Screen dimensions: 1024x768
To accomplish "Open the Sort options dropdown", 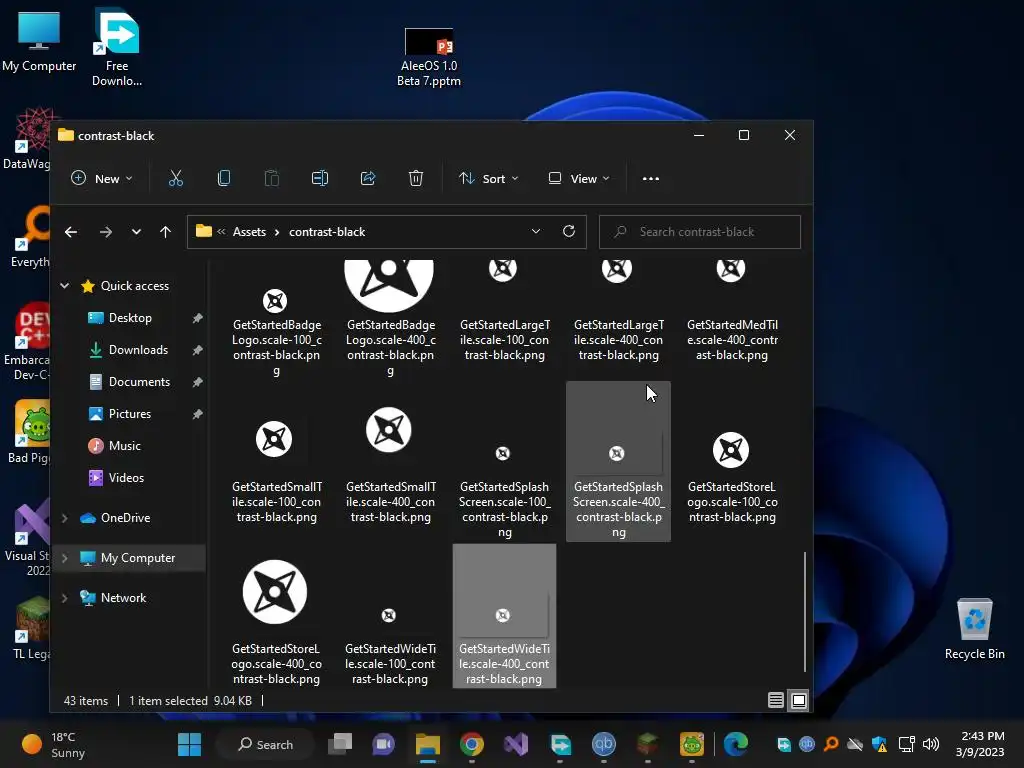I will (x=488, y=178).
